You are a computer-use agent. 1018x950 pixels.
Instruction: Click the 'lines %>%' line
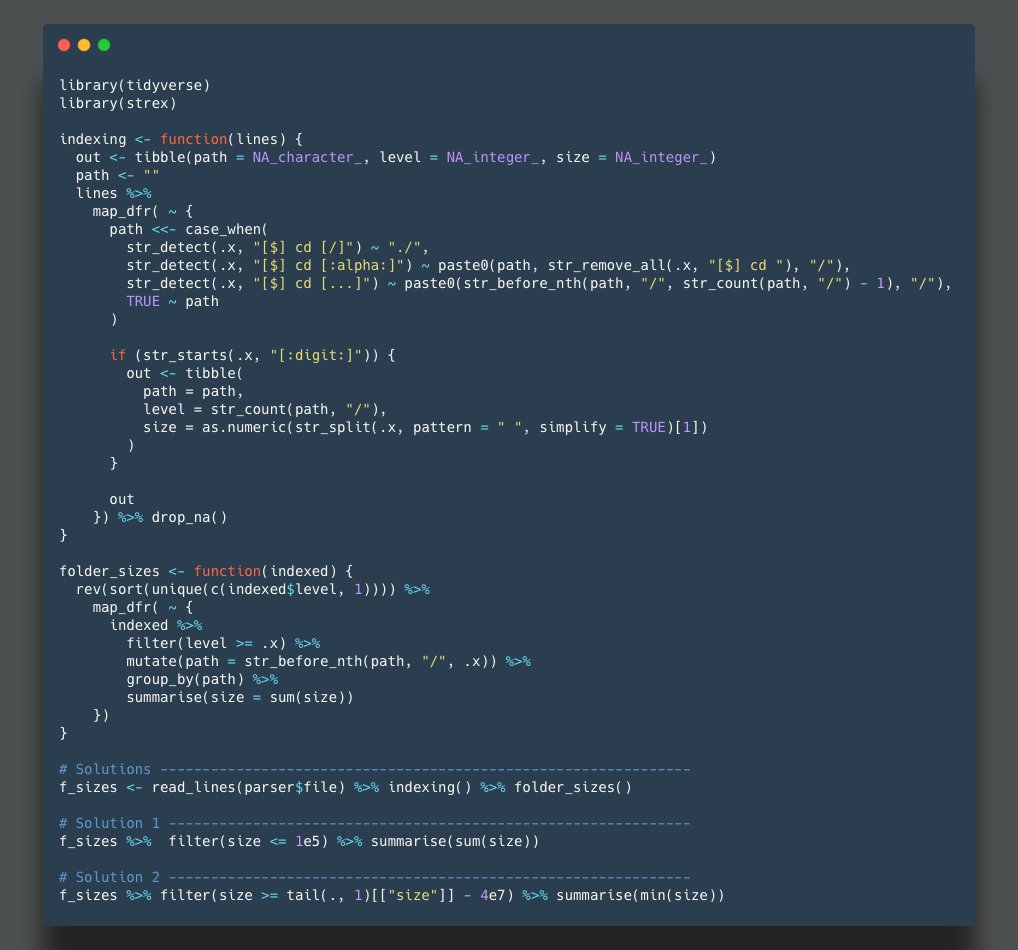(114, 194)
